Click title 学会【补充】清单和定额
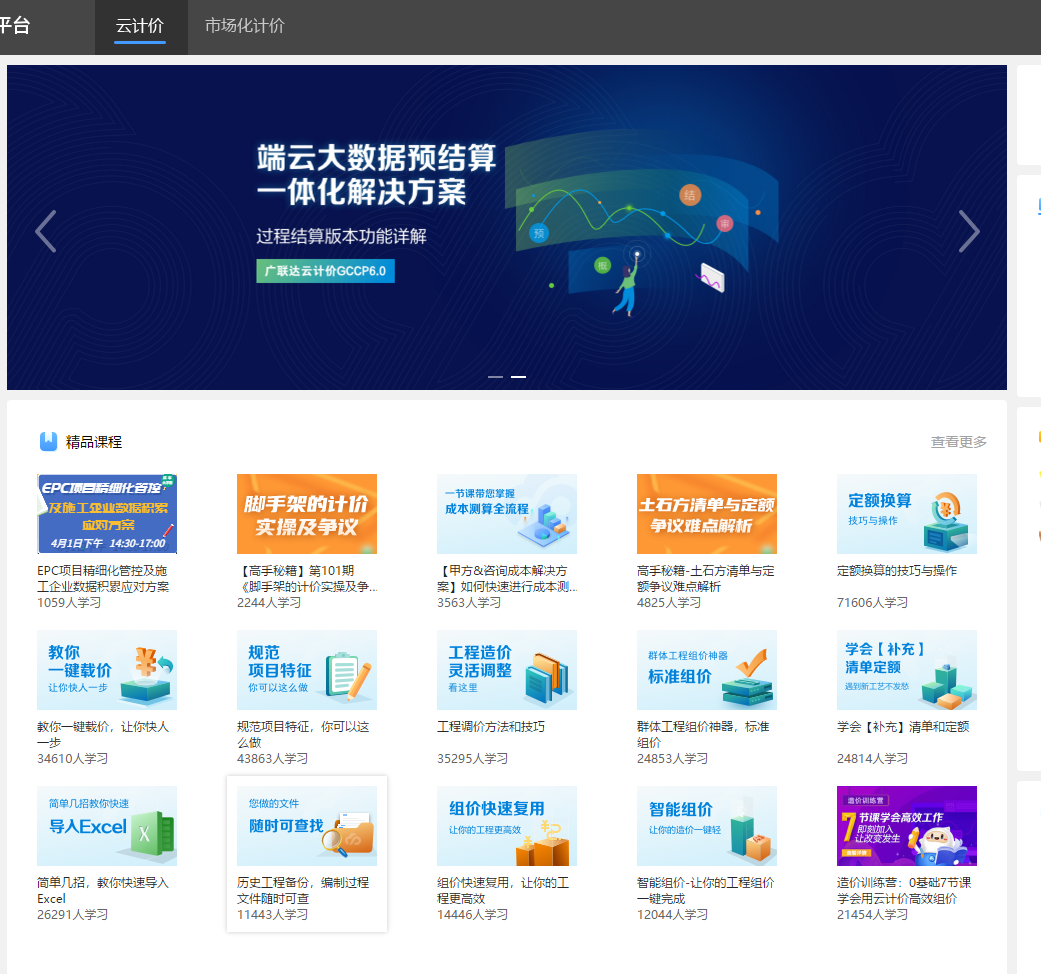 click(903, 727)
